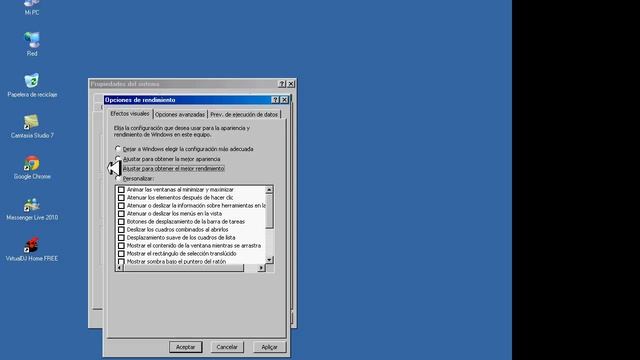The width and height of the screenshot is (640, 360).
Task: Click the Aceptar button
Action: [186, 347]
